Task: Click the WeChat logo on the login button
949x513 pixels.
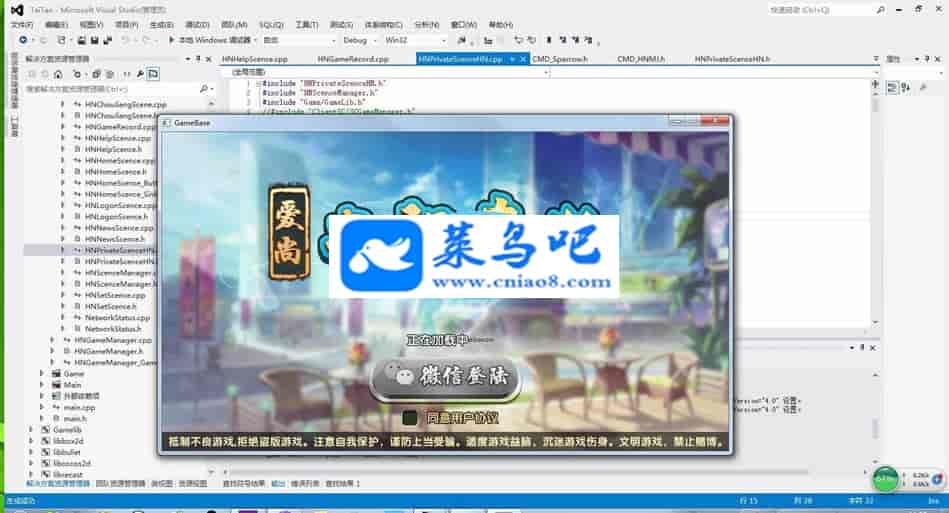Action: pos(399,378)
